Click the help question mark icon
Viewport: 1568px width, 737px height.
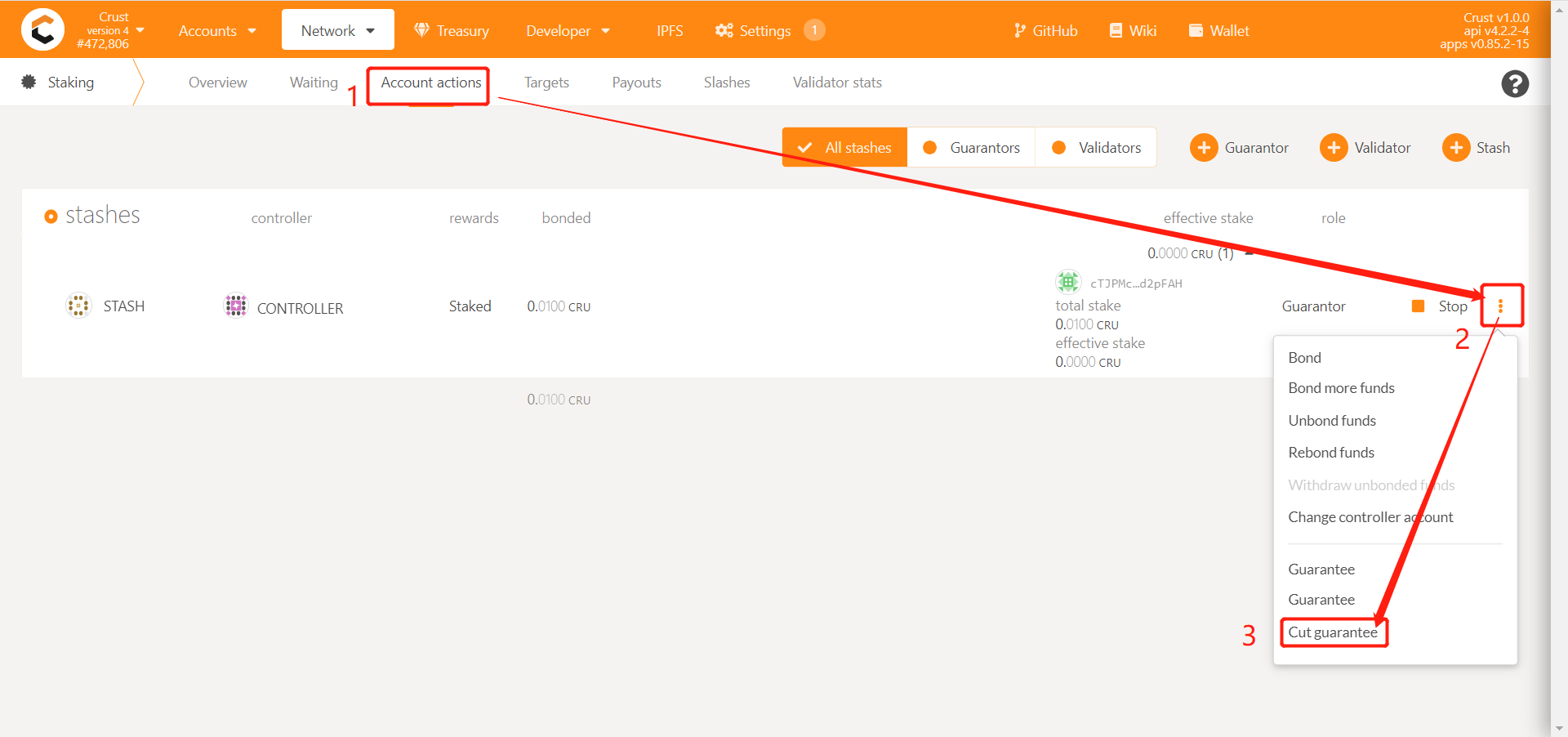pyautogui.click(x=1515, y=83)
